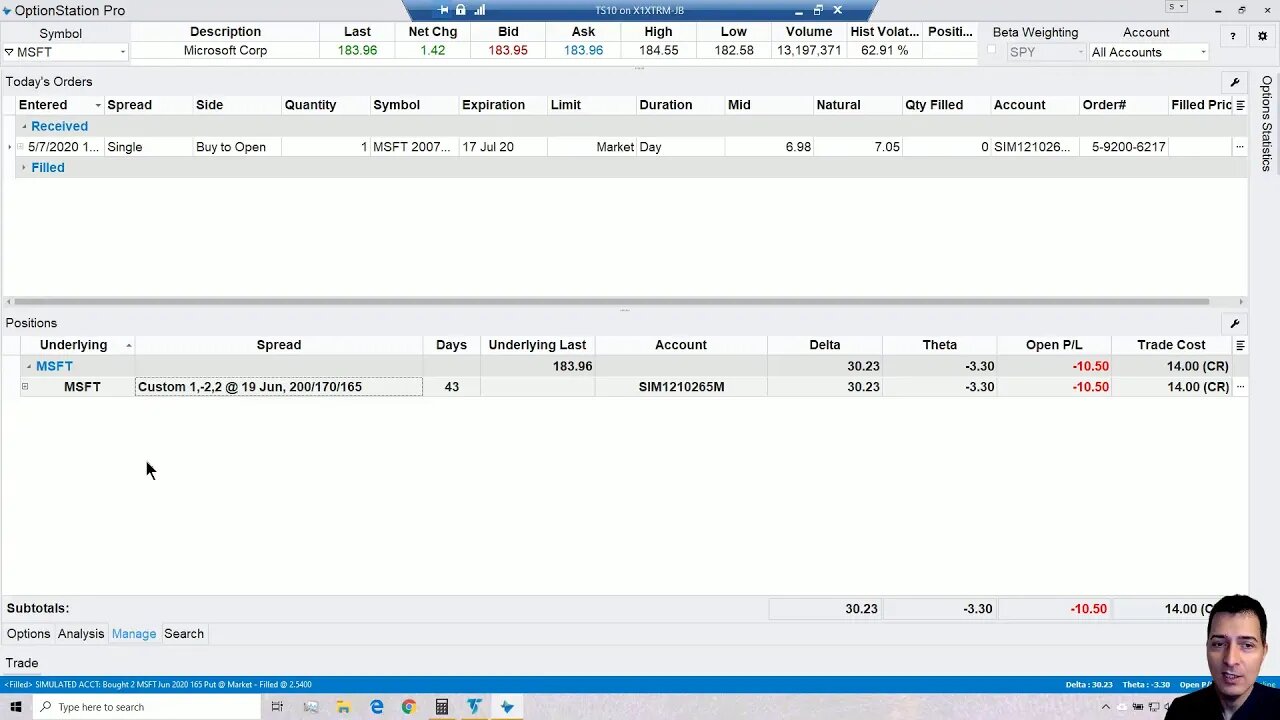This screenshot has height=720, width=1280.
Task: Collapse the MSFT underlying group
Action: [x=28, y=366]
